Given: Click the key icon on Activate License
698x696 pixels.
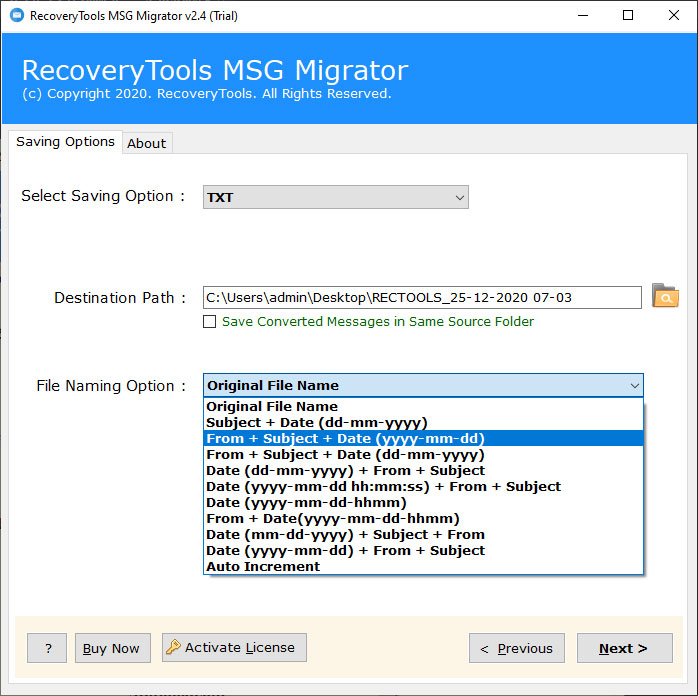Looking at the screenshot, I should coord(173,647).
